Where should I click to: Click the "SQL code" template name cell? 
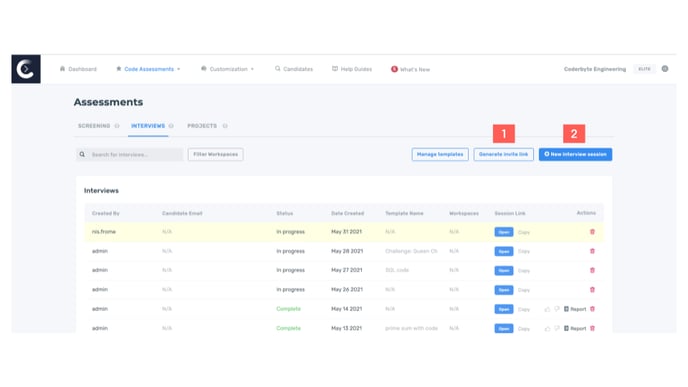(397, 270)
